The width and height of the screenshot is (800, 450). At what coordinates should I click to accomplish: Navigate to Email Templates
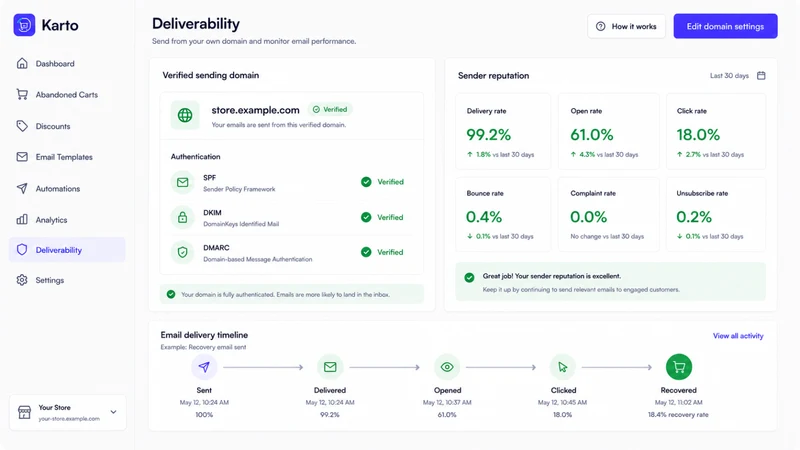point(67,157)
